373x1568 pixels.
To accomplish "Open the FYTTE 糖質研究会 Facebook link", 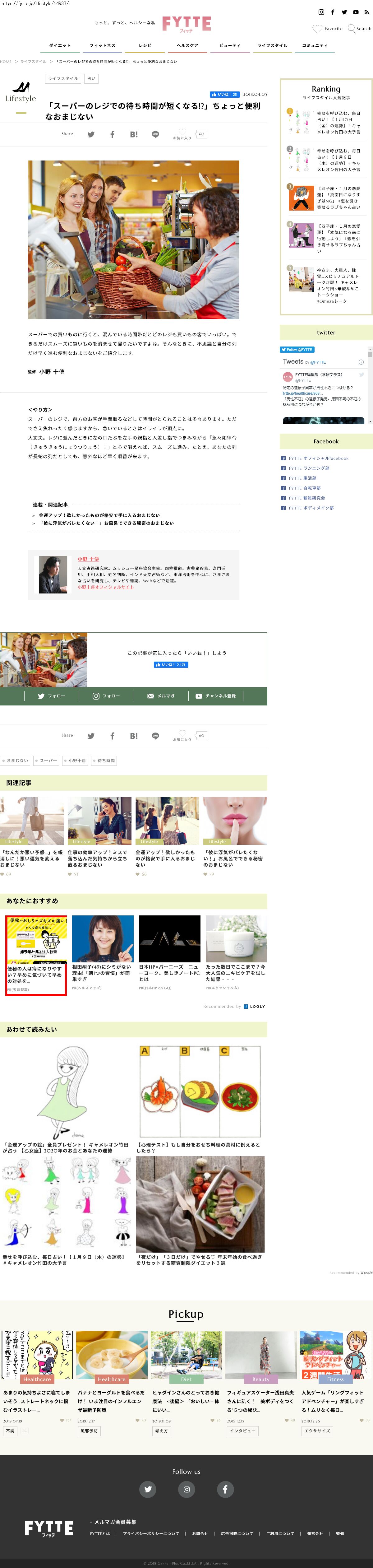I will [x=307, y=498].
